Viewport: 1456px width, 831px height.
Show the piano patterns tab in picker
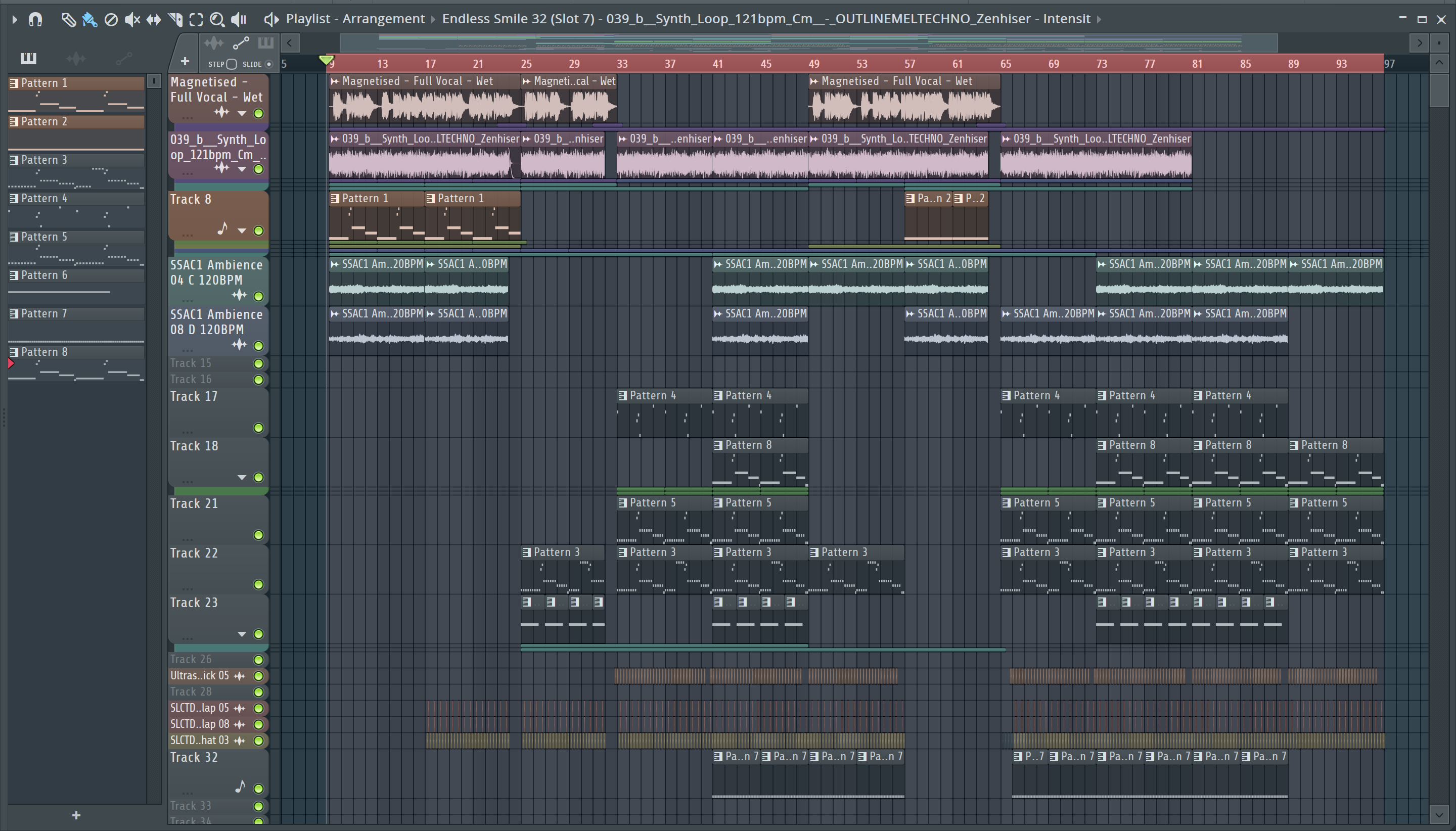click(28, 58)
